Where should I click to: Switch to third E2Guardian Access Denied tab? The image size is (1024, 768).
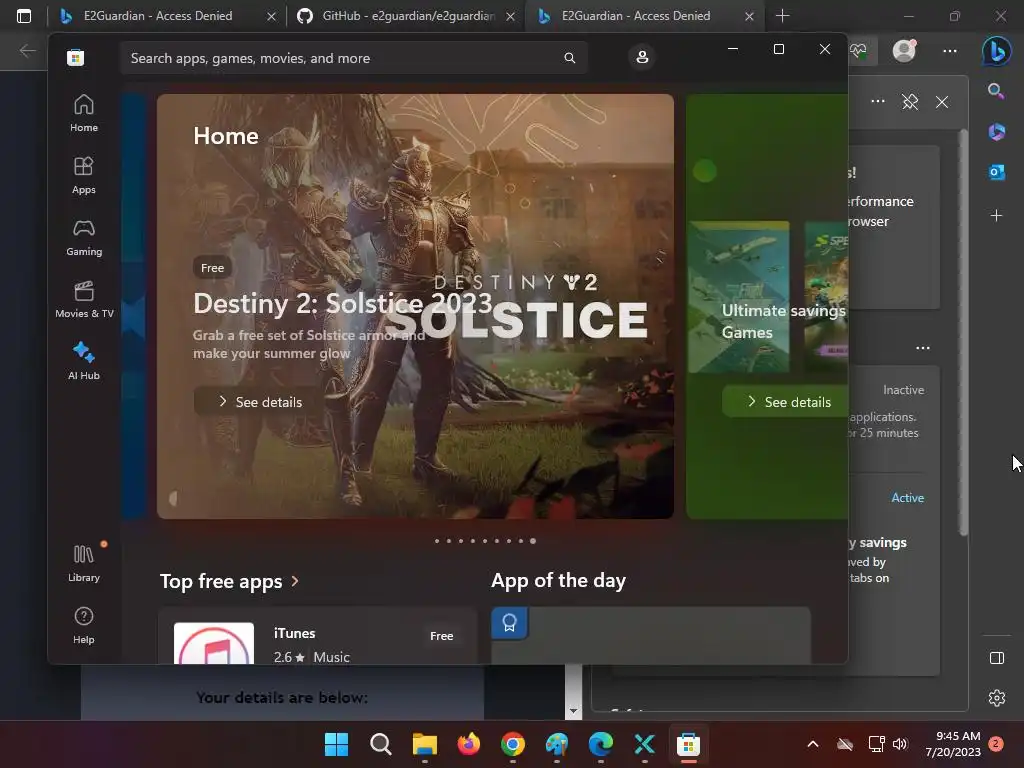tap(635, 16)
